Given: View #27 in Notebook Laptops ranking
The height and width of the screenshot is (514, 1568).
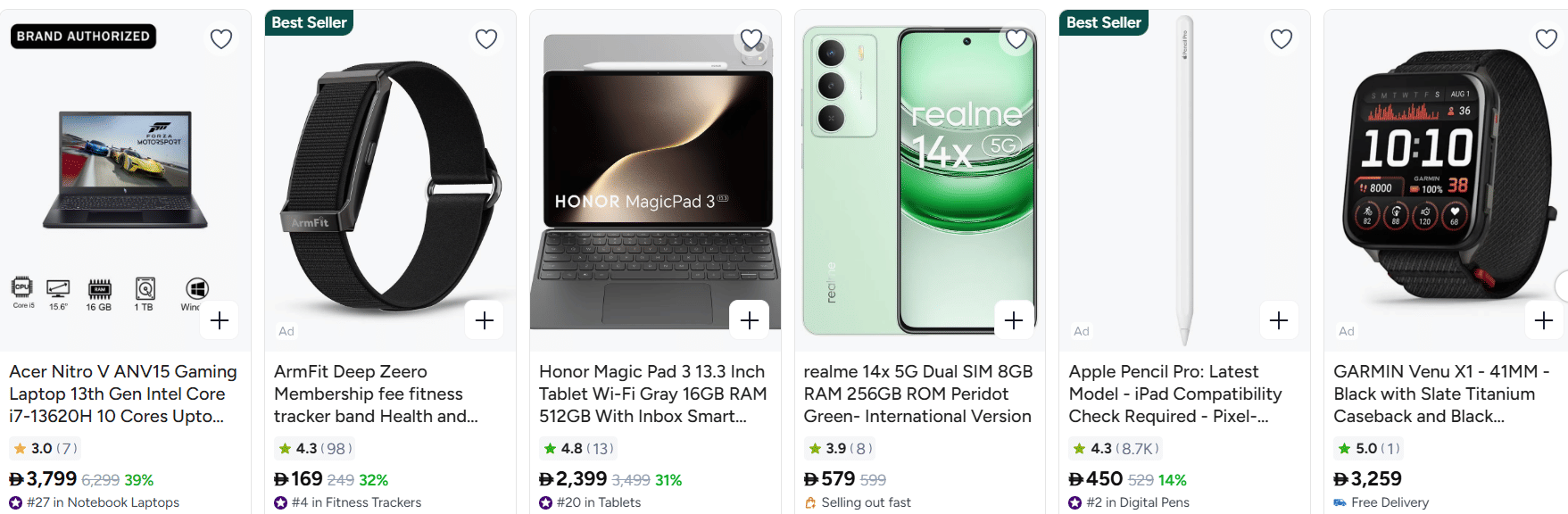Looking at the screenshot, I should pos(103,502).
